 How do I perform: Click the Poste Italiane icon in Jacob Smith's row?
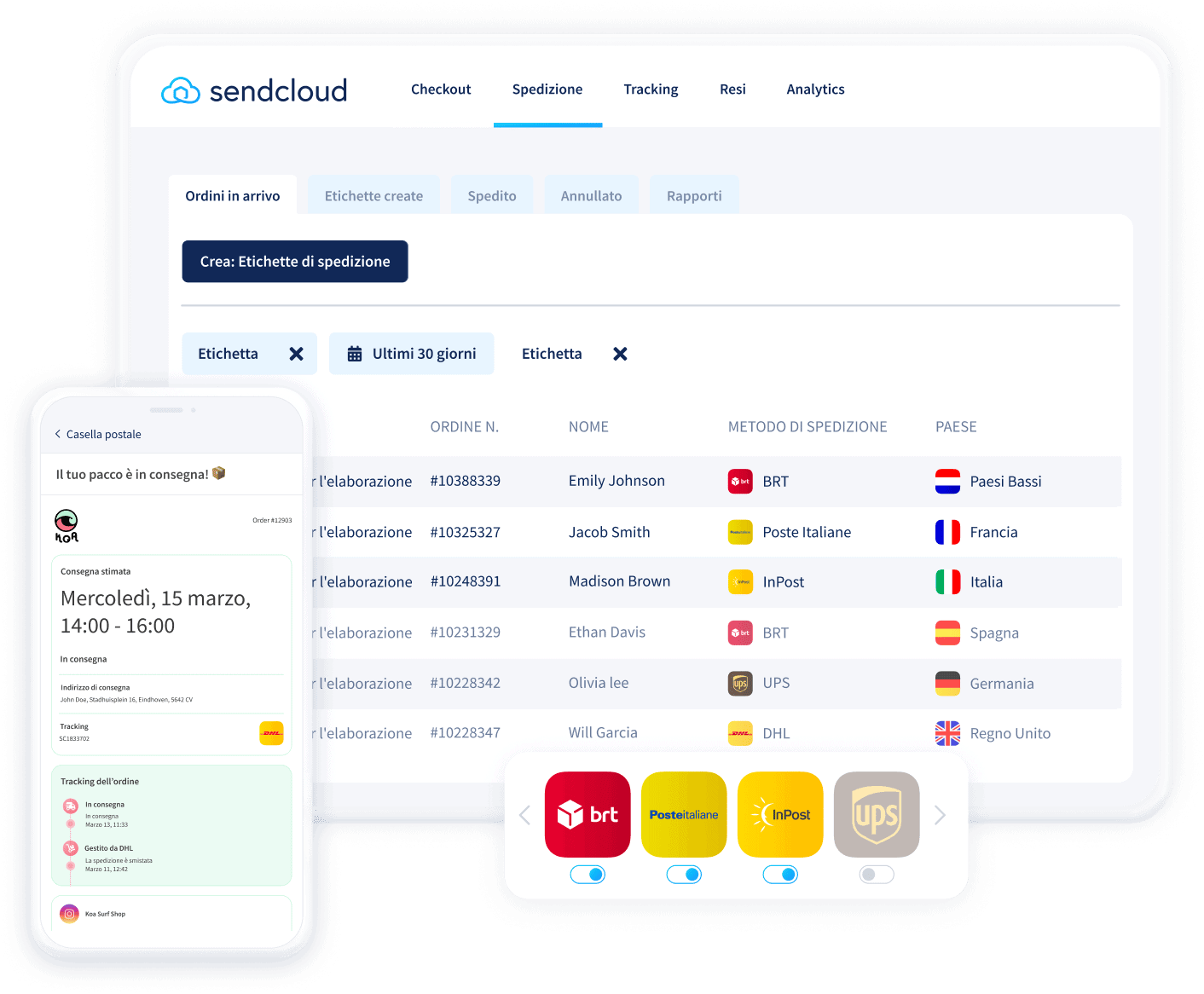[740, 532]
